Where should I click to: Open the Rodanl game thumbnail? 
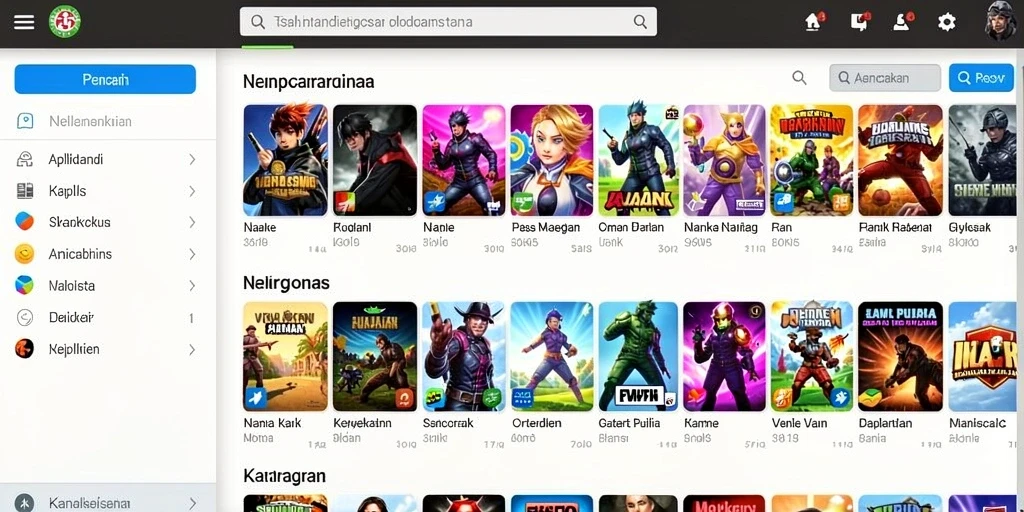pyautogui.click(x=375, y=160)
